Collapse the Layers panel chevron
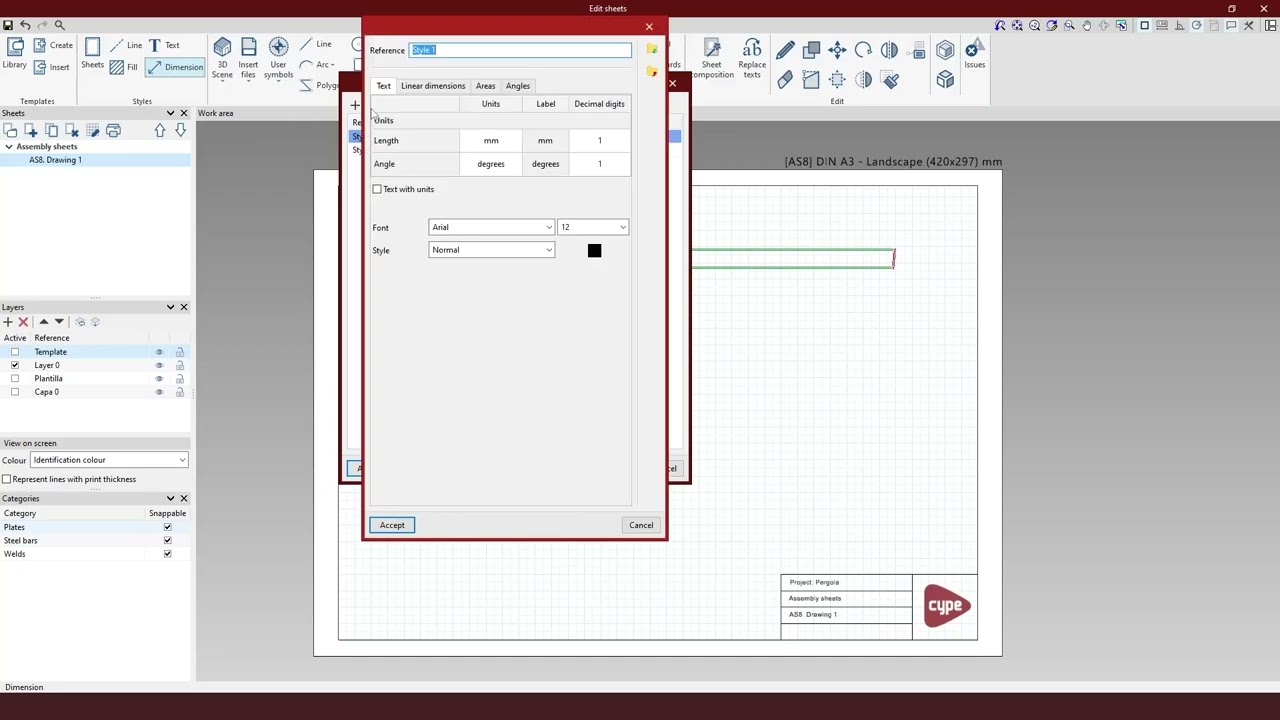 tap(170, 307)
